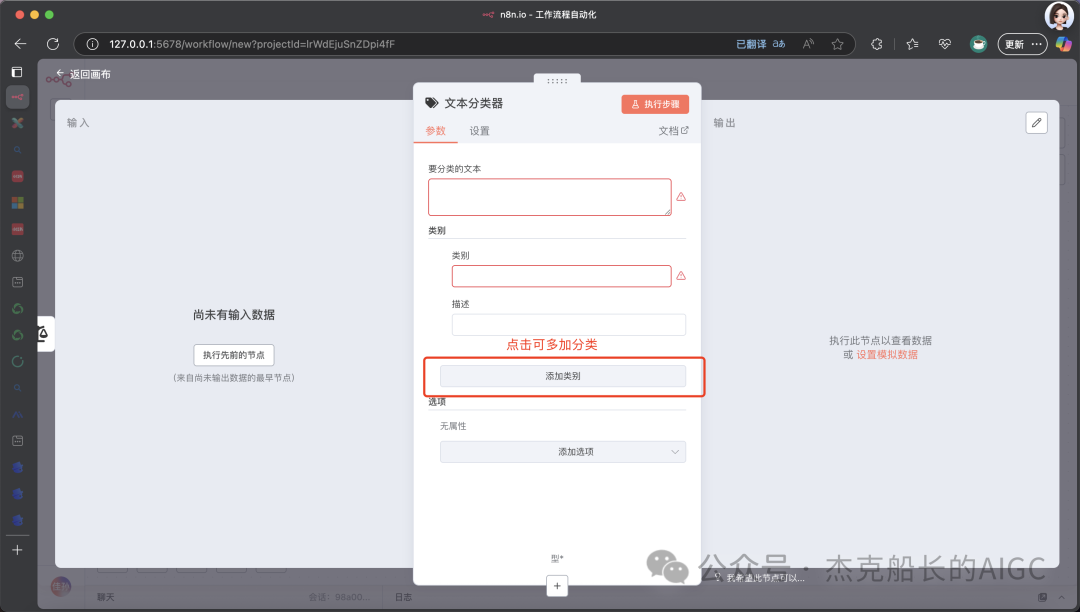The width and height of the screenshot is (1080, 612).
Task: Click the browser back arrow
Action: pyautogui.click(x=20, y=44)
